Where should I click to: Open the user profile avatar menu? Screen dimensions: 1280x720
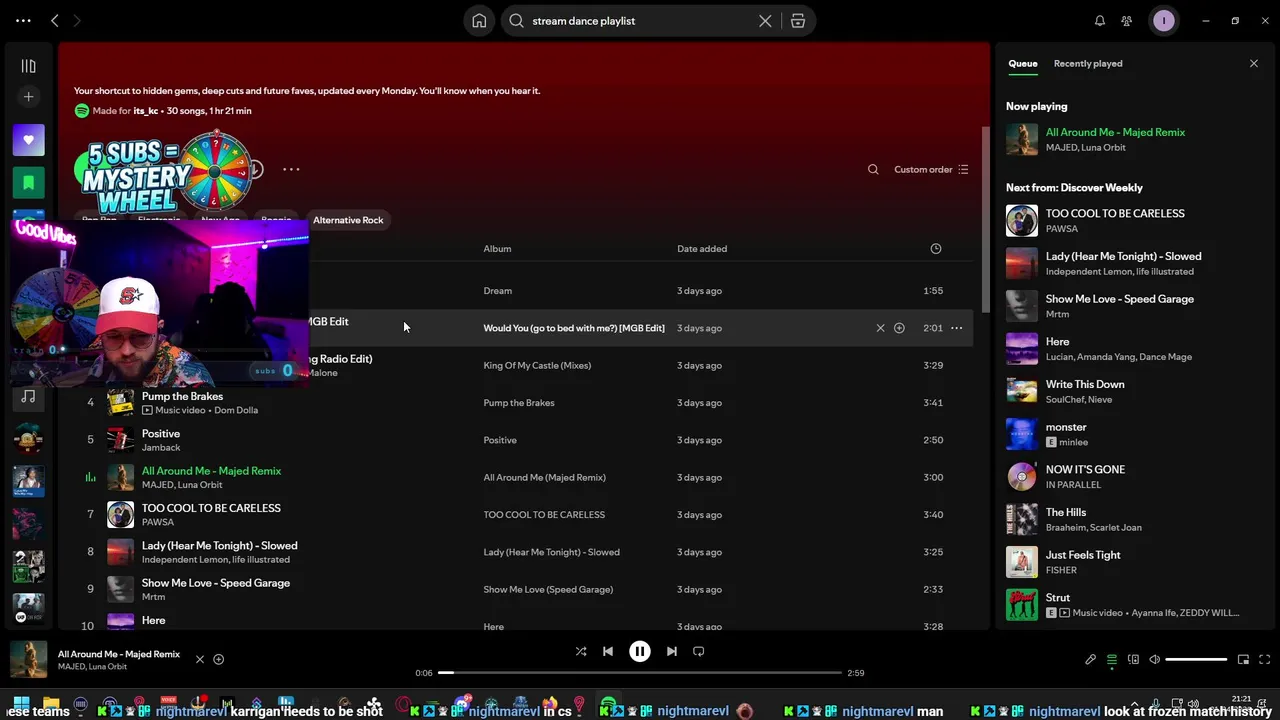1163,21
